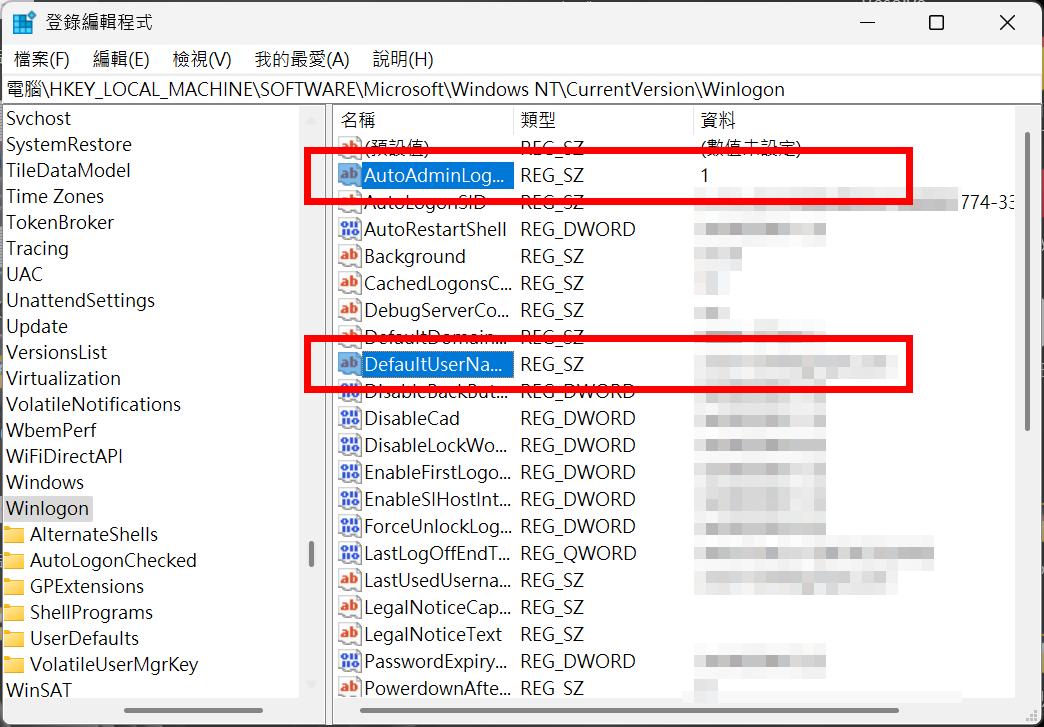Viewport: 1044px width, 727px height.
Task: Click REG_DWORD type in the AutoRestartShell row
Action: coord(578,229)
